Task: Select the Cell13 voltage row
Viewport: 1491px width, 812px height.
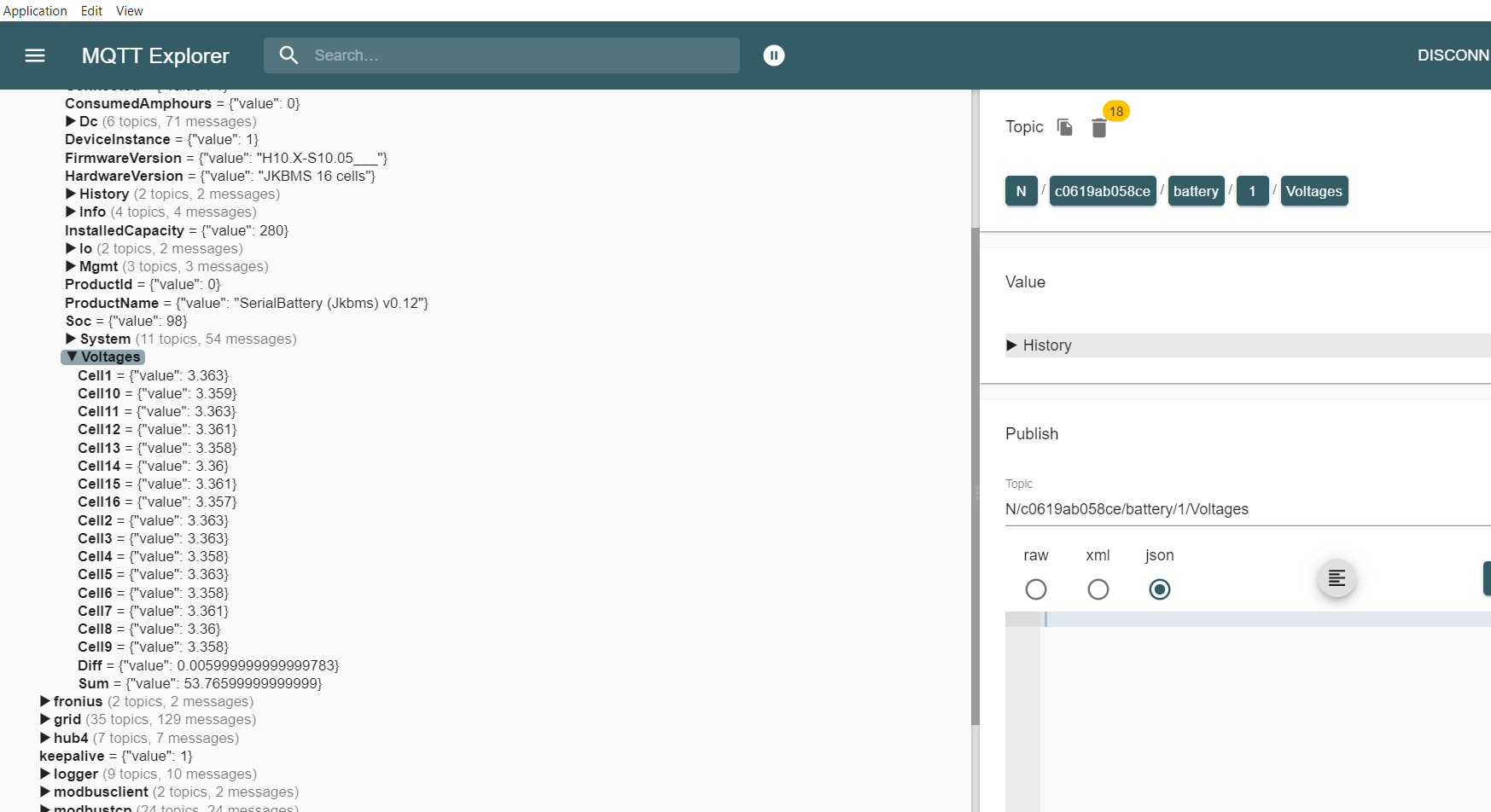Action: pos(157,448)
